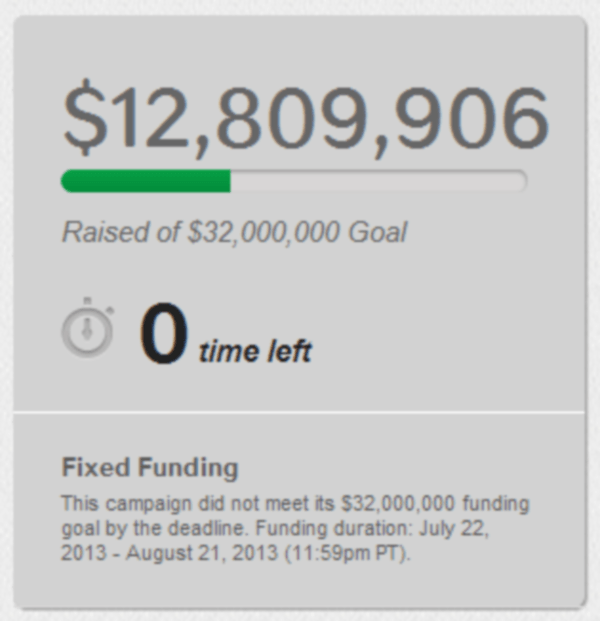Click the green filled portion of progress bar
Image resolution: width=600 pixels, height=621 pixels.
(x=146, y=181)
